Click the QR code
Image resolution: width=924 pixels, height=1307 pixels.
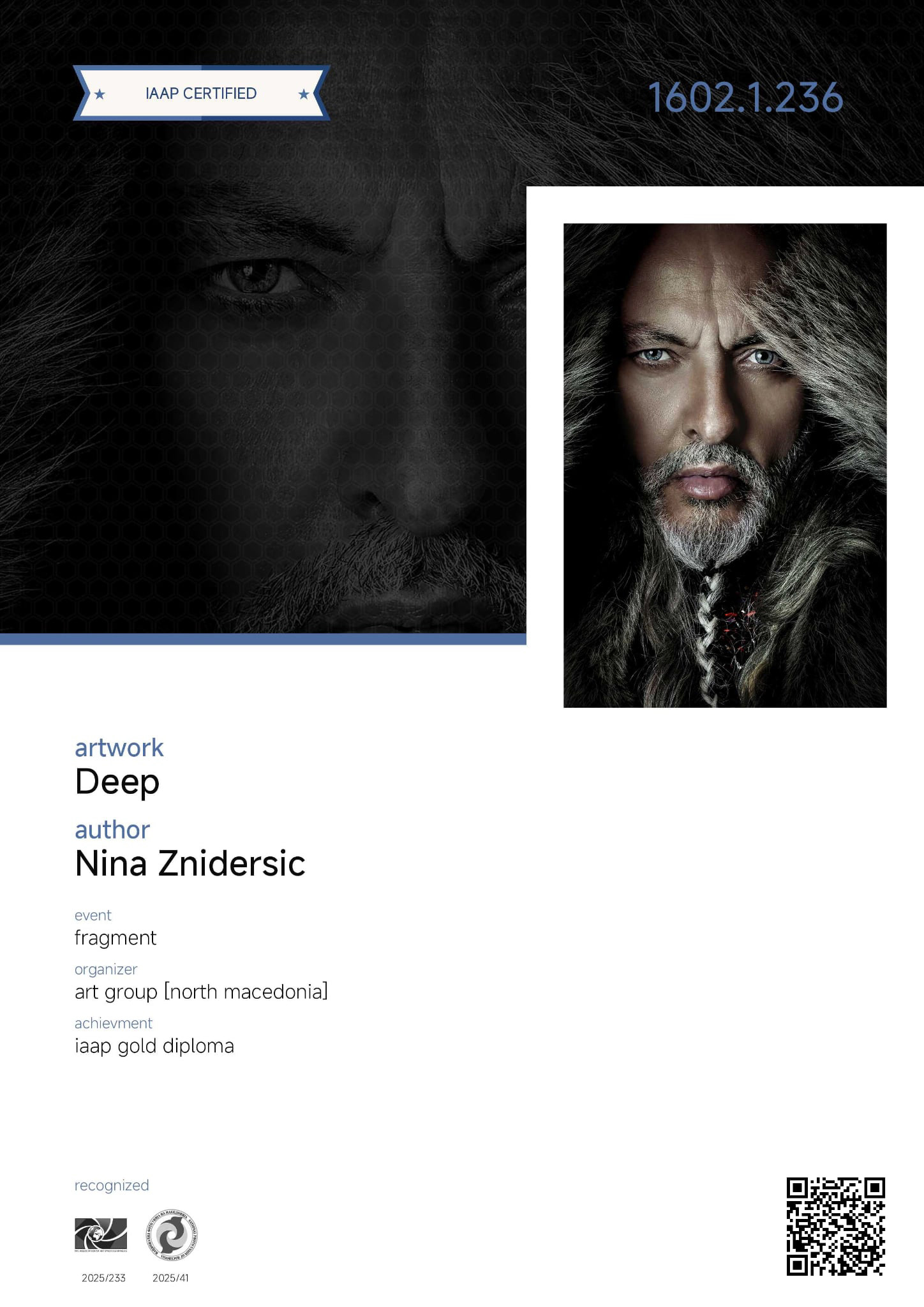[836, 1227]
